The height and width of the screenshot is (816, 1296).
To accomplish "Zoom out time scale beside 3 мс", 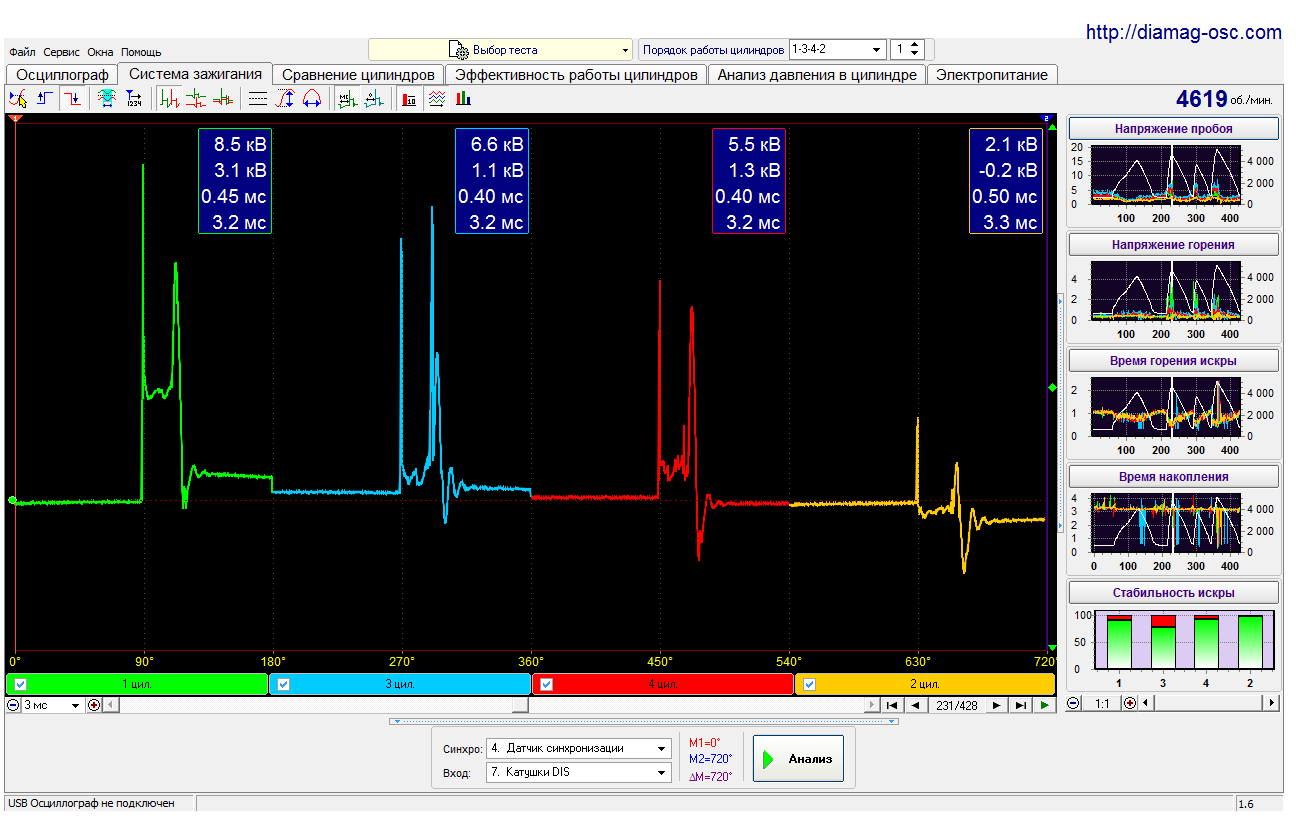I will pyautogui.click(x=13, y=705).
